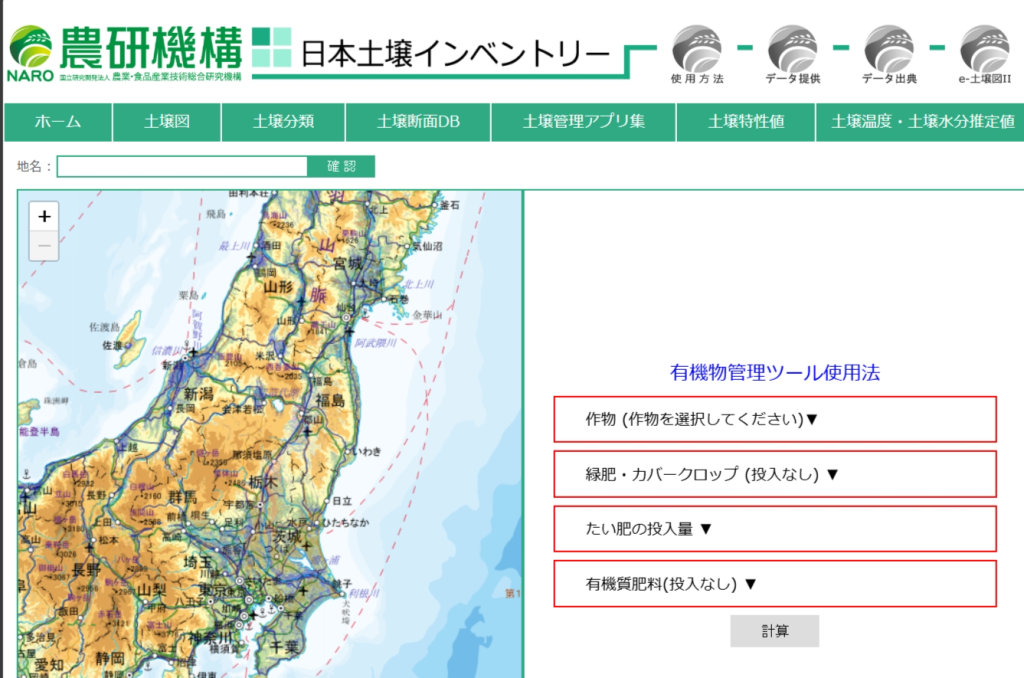Open 有機物管理ツール使用法 link
Viewport: 1024px width, 678px height.
[774, 373]
